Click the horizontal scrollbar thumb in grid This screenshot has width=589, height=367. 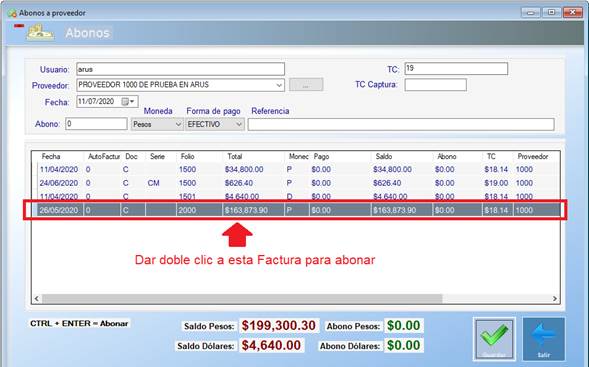[x=242, y=299]
